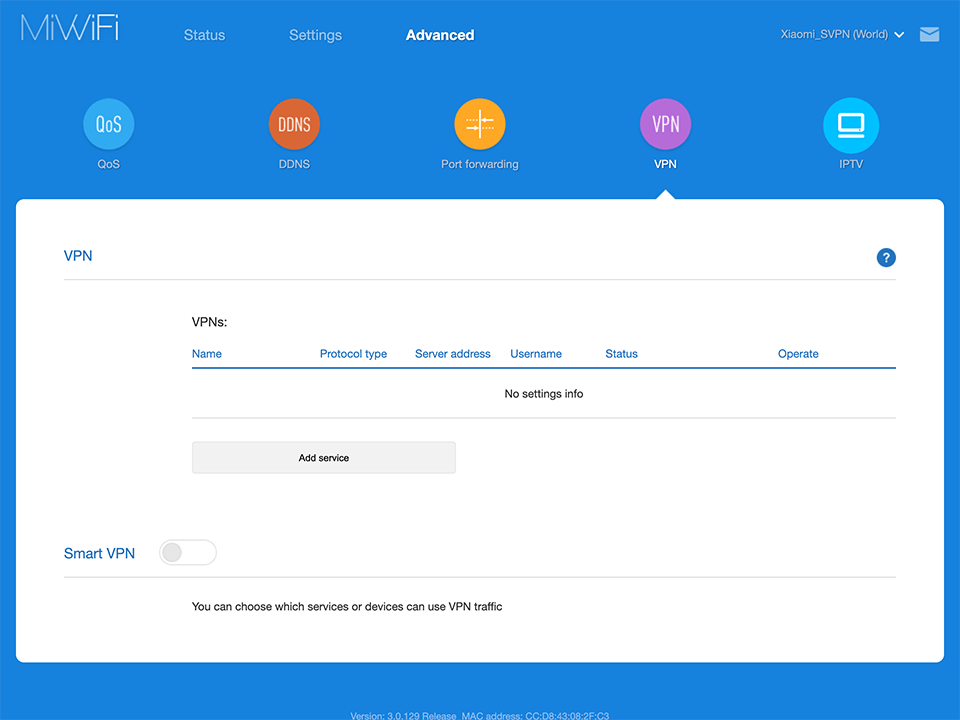
Task: Click the Server address column header
Action: click(452, 354)
